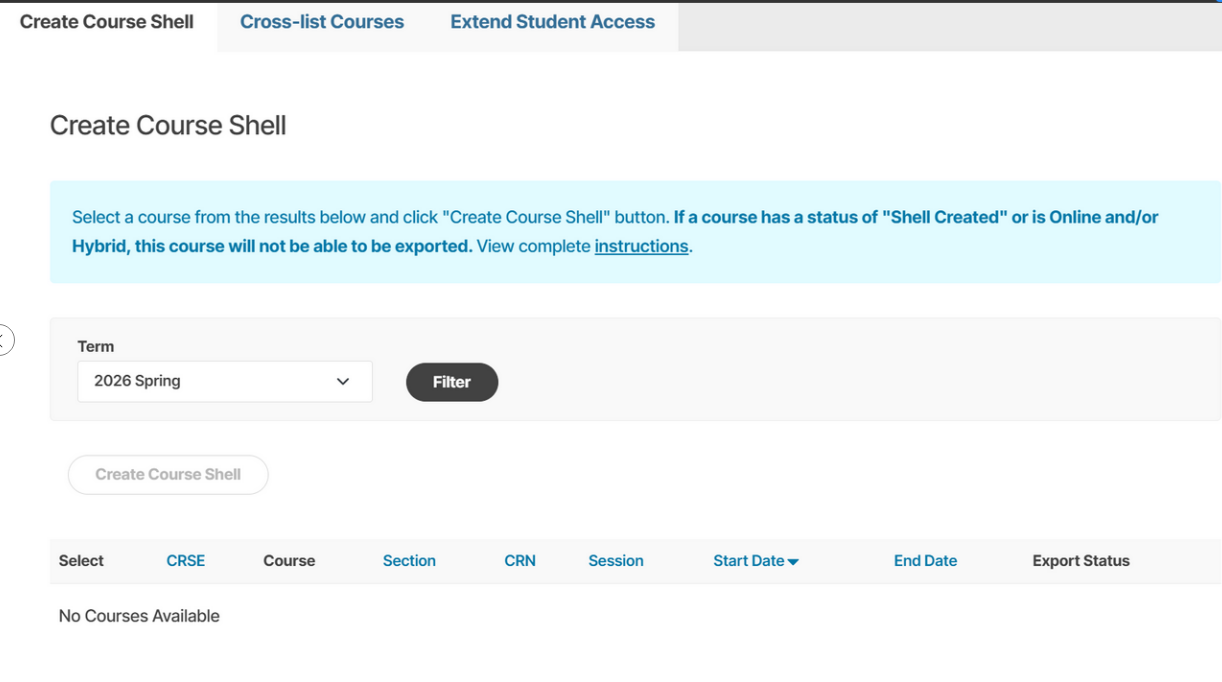1222x682 pixels.
Task: Open the Cross-list Courses tab
Action: (x=322, y=22)
